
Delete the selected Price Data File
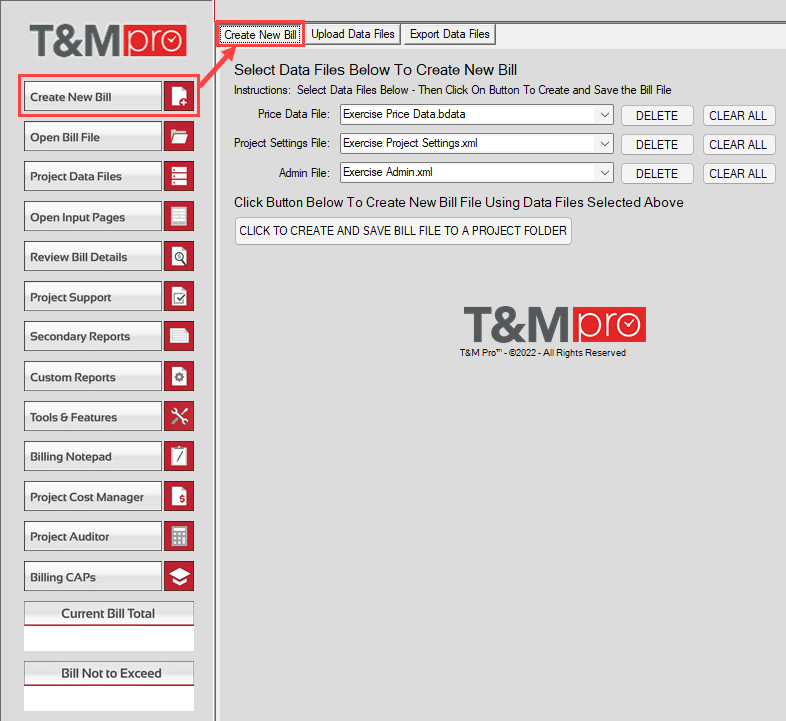click(x=657, y=115)
